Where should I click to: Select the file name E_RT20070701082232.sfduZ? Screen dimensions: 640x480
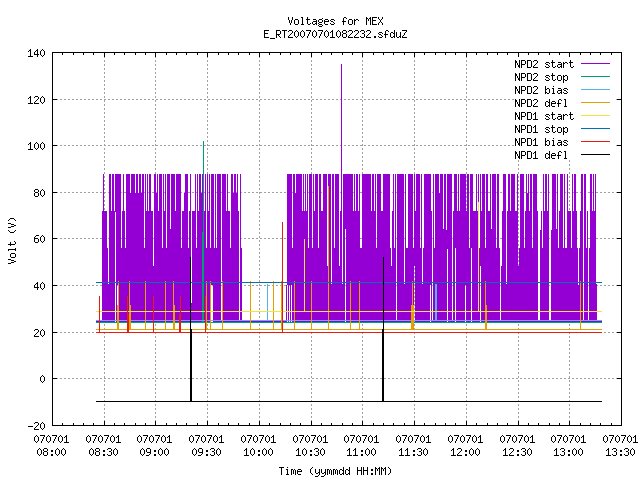[x=335, y=34]
